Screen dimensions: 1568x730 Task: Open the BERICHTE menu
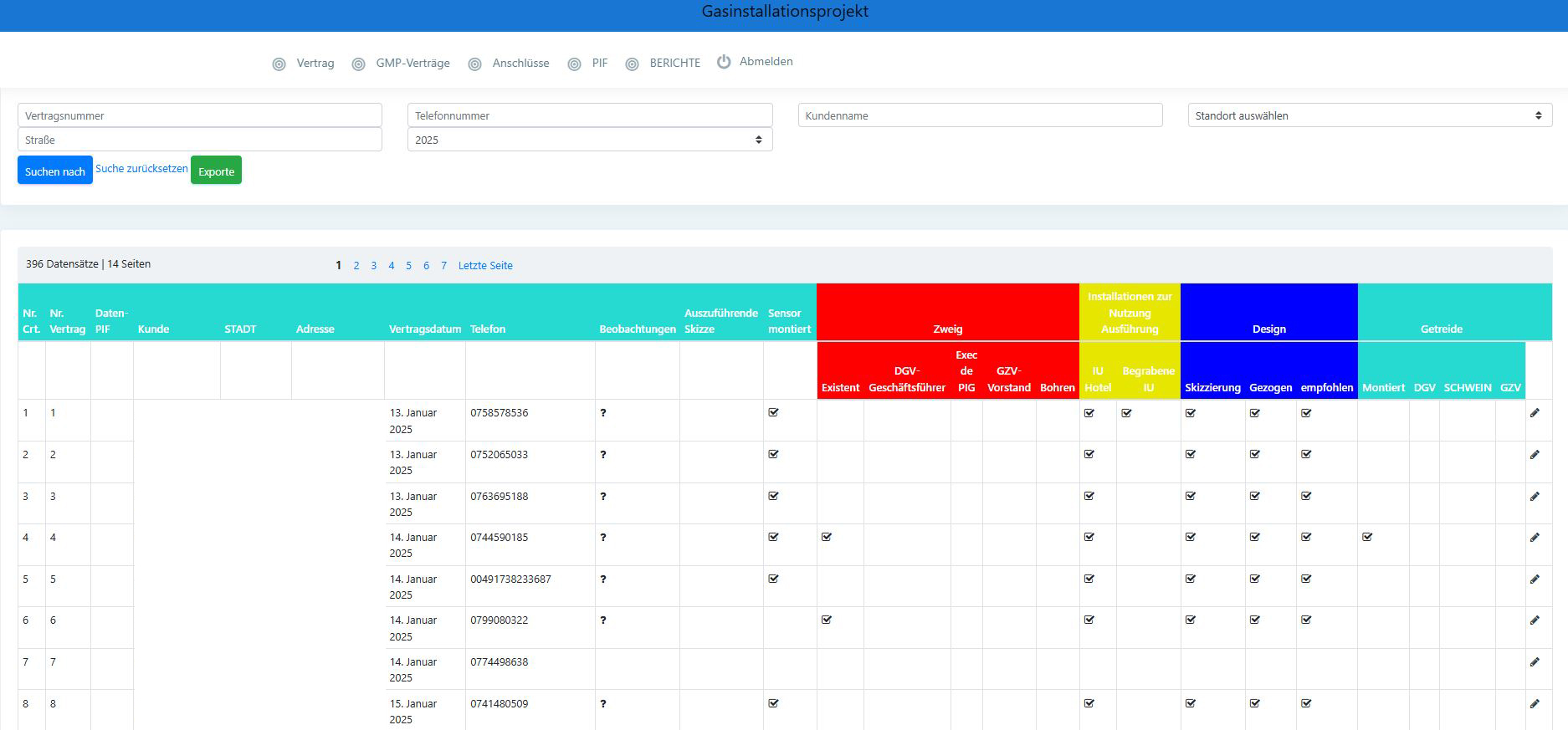[x=674, y=64]
